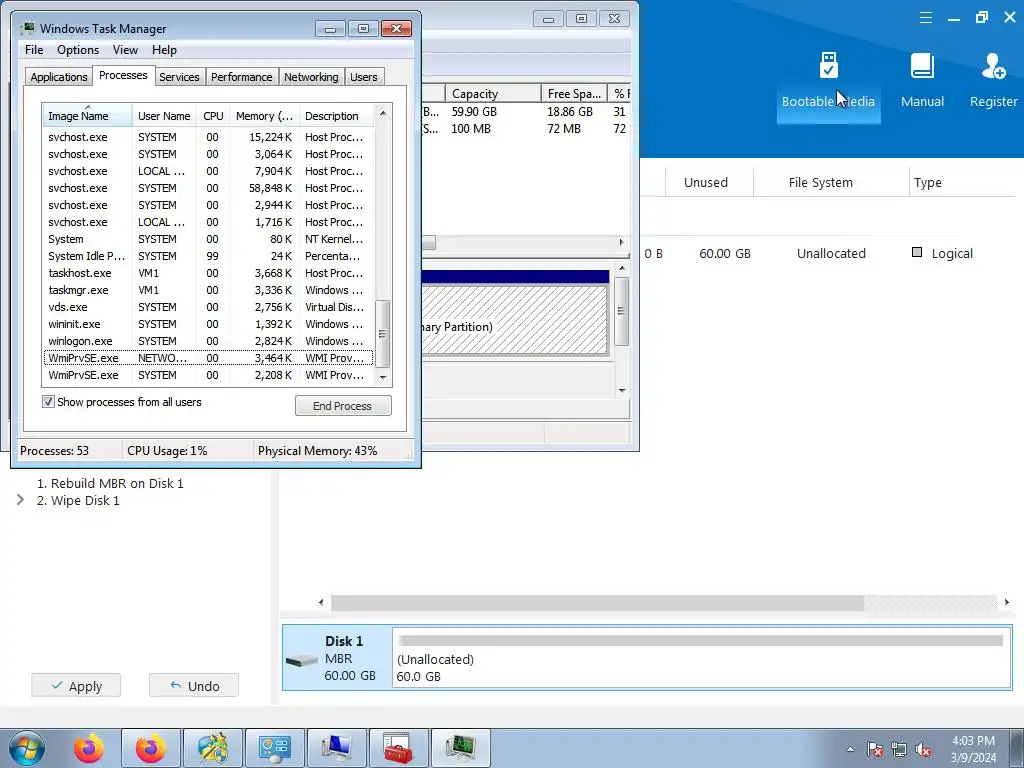Open the red toolbox taskbar icon
Viewport: 1024px width, 768px height.
pos(398,748)
